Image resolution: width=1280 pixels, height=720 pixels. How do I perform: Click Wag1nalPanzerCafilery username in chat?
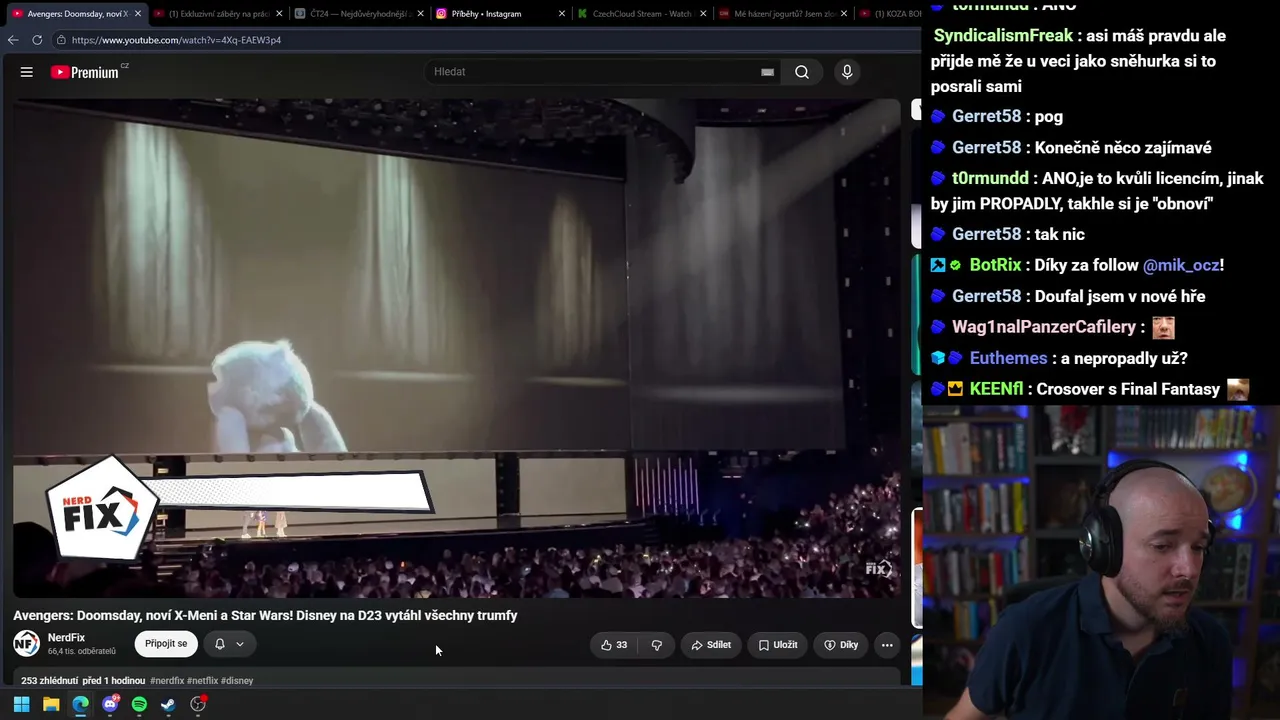point(1044,327)
